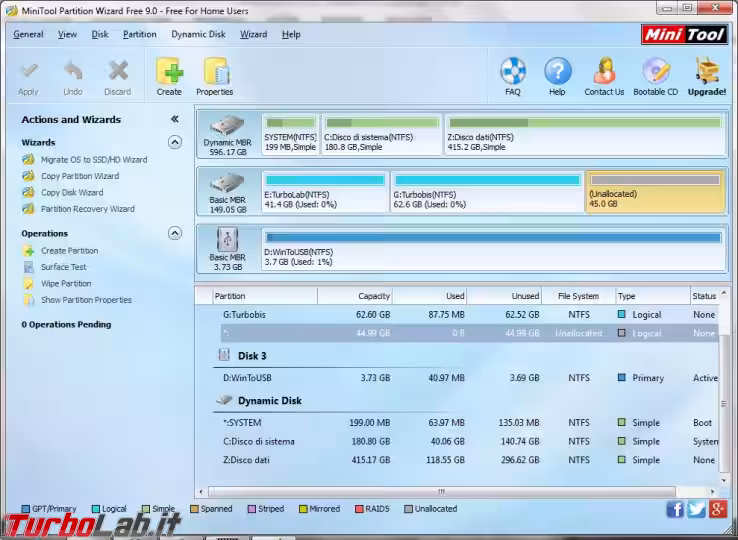Click the horizontal scrollbar left arrow
This screenshot has width=738, height=540.
pos(201,492)
